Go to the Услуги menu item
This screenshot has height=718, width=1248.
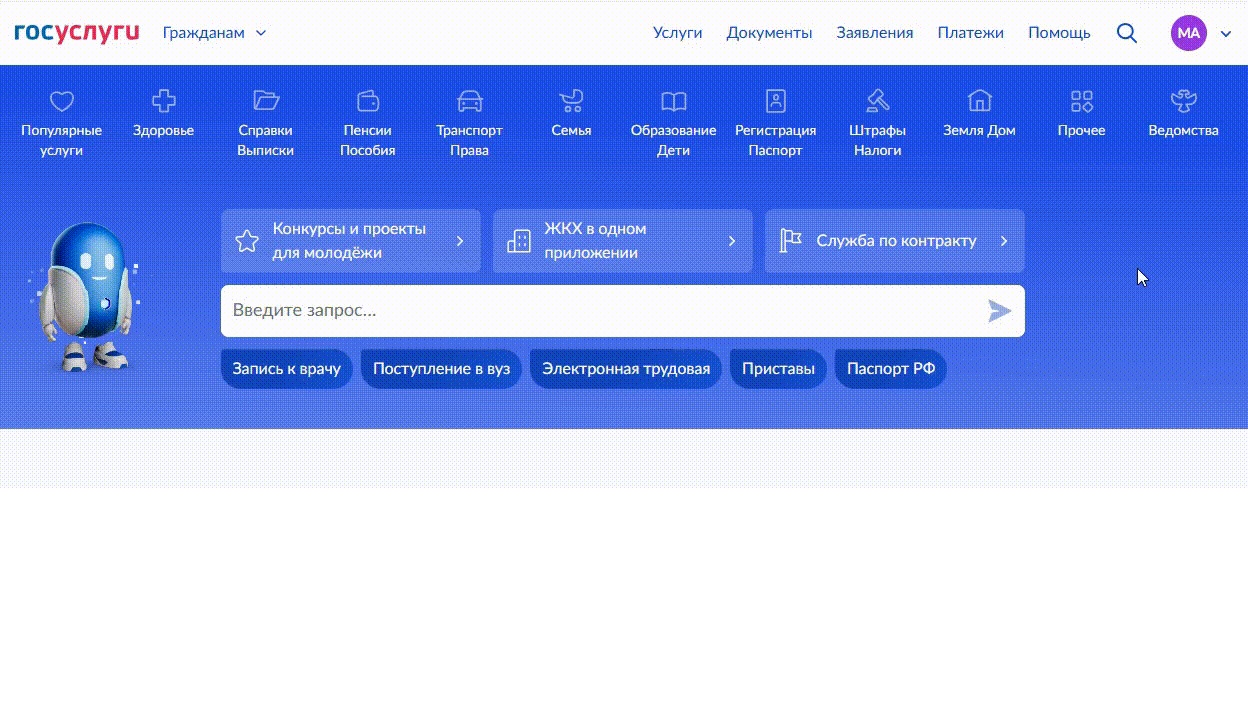tap(677, 33)
